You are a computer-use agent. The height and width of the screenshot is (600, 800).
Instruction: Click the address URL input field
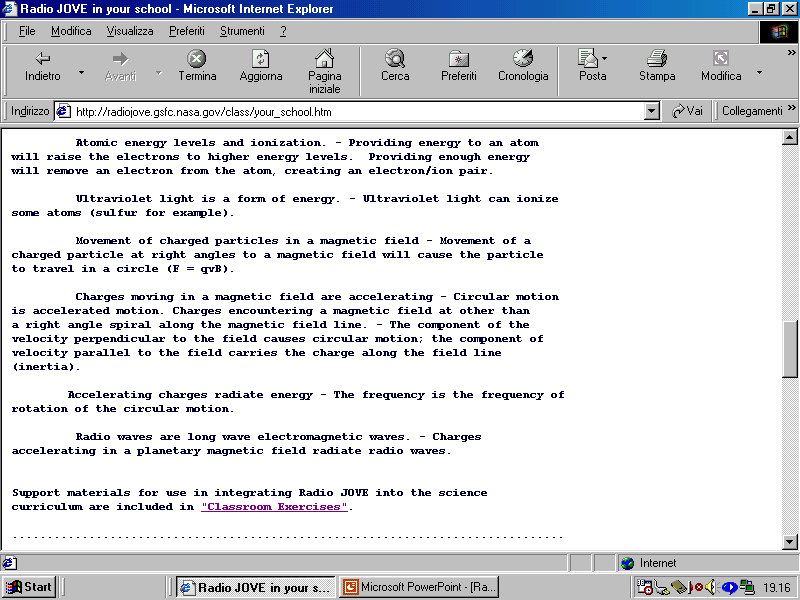click(350, 111)
